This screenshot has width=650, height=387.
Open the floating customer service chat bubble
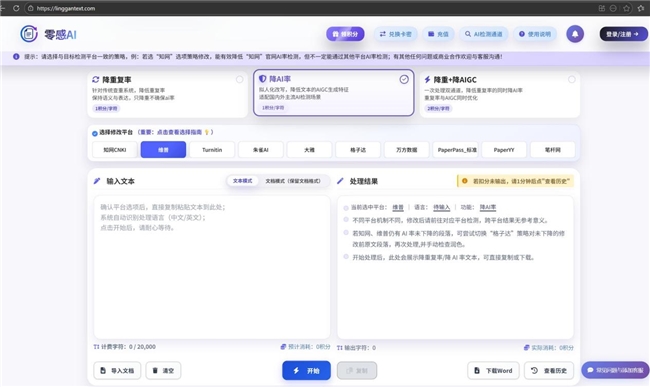point(615,370)
